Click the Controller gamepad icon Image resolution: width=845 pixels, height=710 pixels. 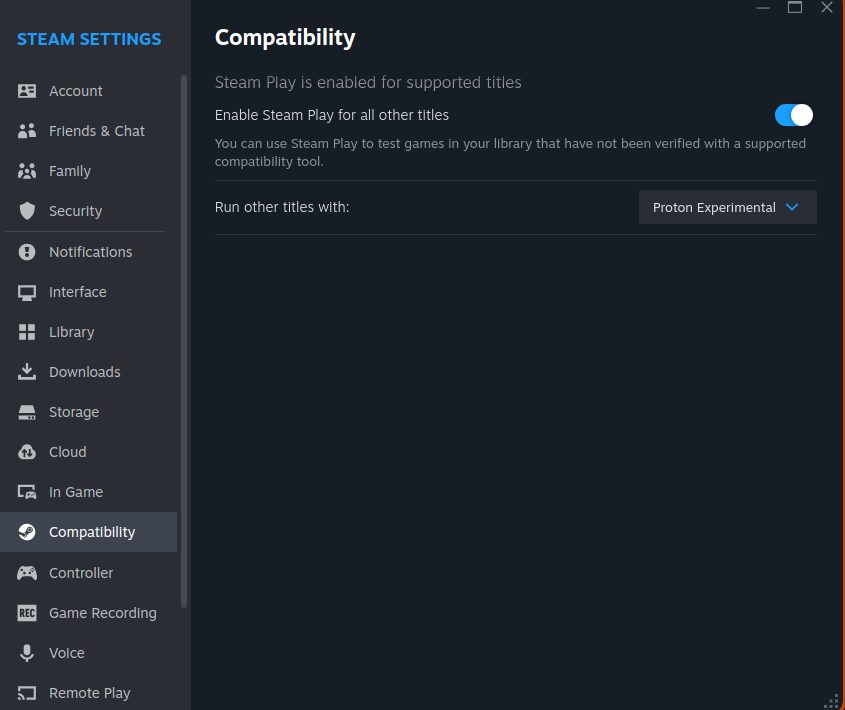click(x=27, y=573)
